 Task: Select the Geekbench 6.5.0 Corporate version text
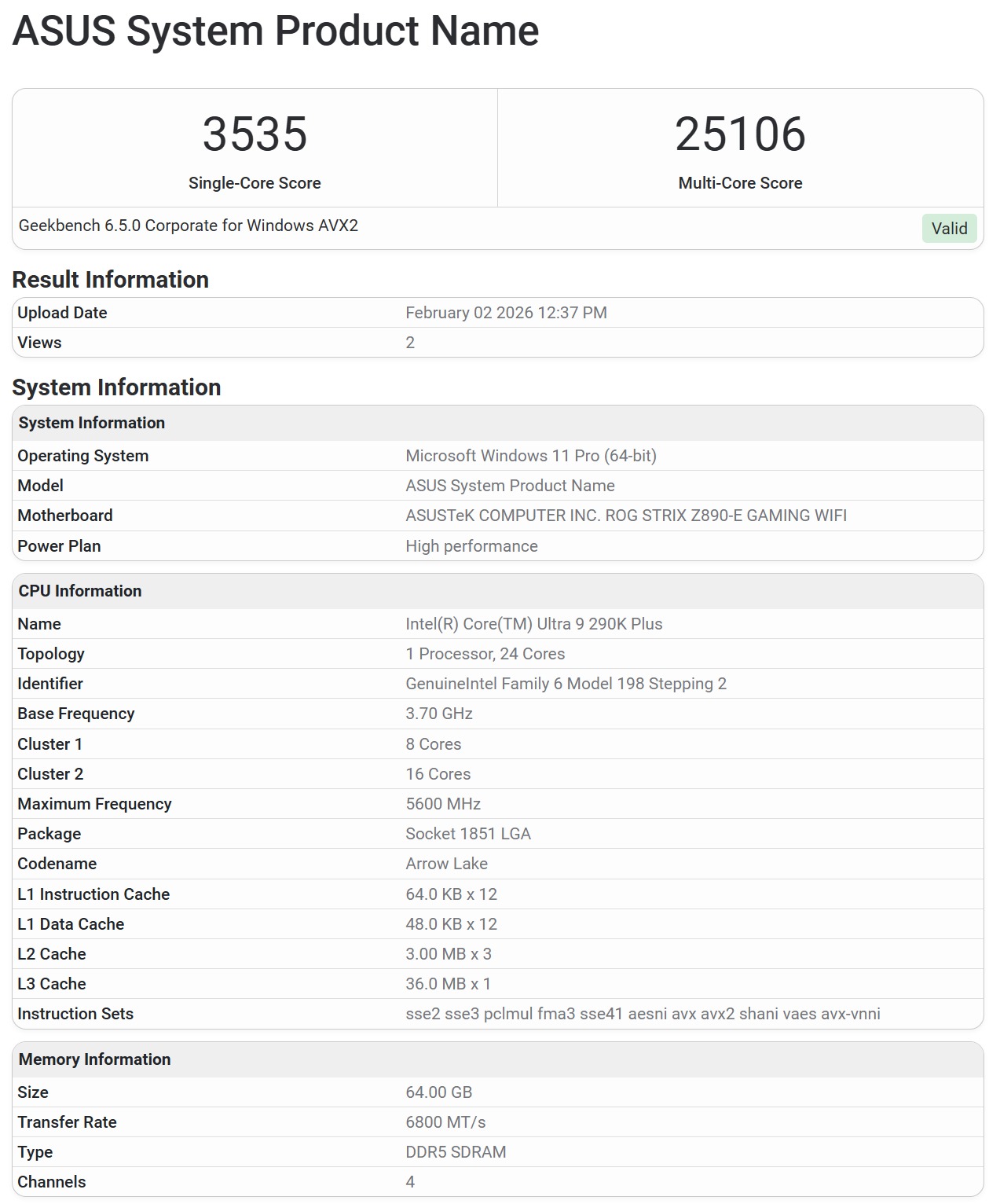tap(189, 226)
